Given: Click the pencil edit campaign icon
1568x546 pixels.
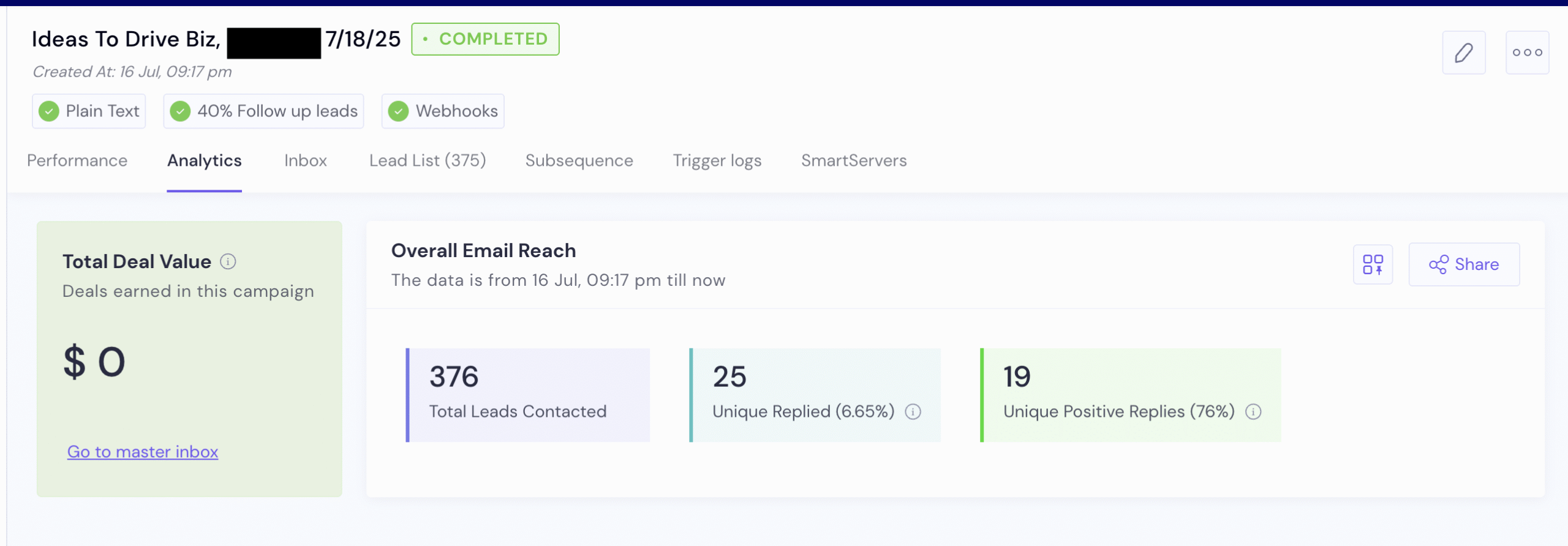Looking at the screenshot, I should click(x=1463, y=53).
